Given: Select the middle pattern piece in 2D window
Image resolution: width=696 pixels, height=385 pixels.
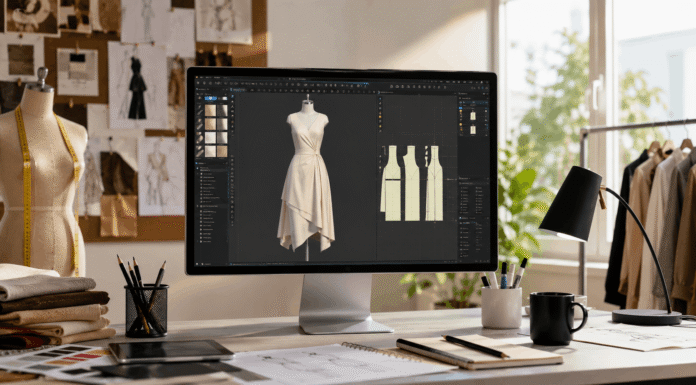Looking at the screenshot, I should (x=411, y=183).
